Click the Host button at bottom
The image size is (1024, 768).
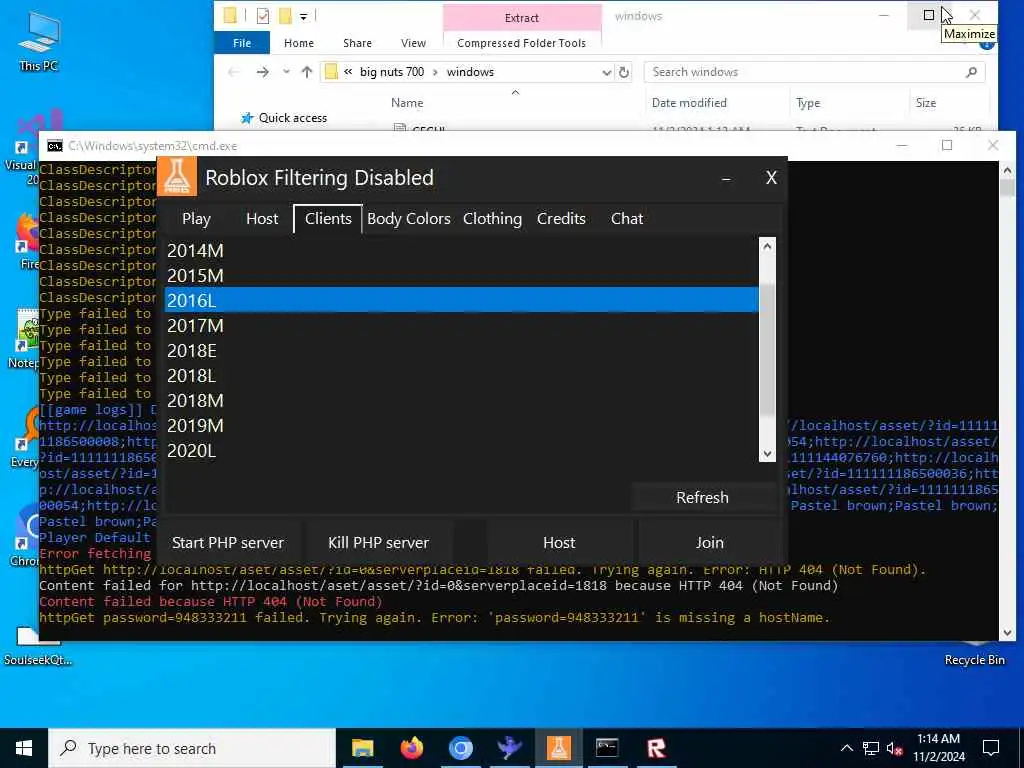[559, 543]
